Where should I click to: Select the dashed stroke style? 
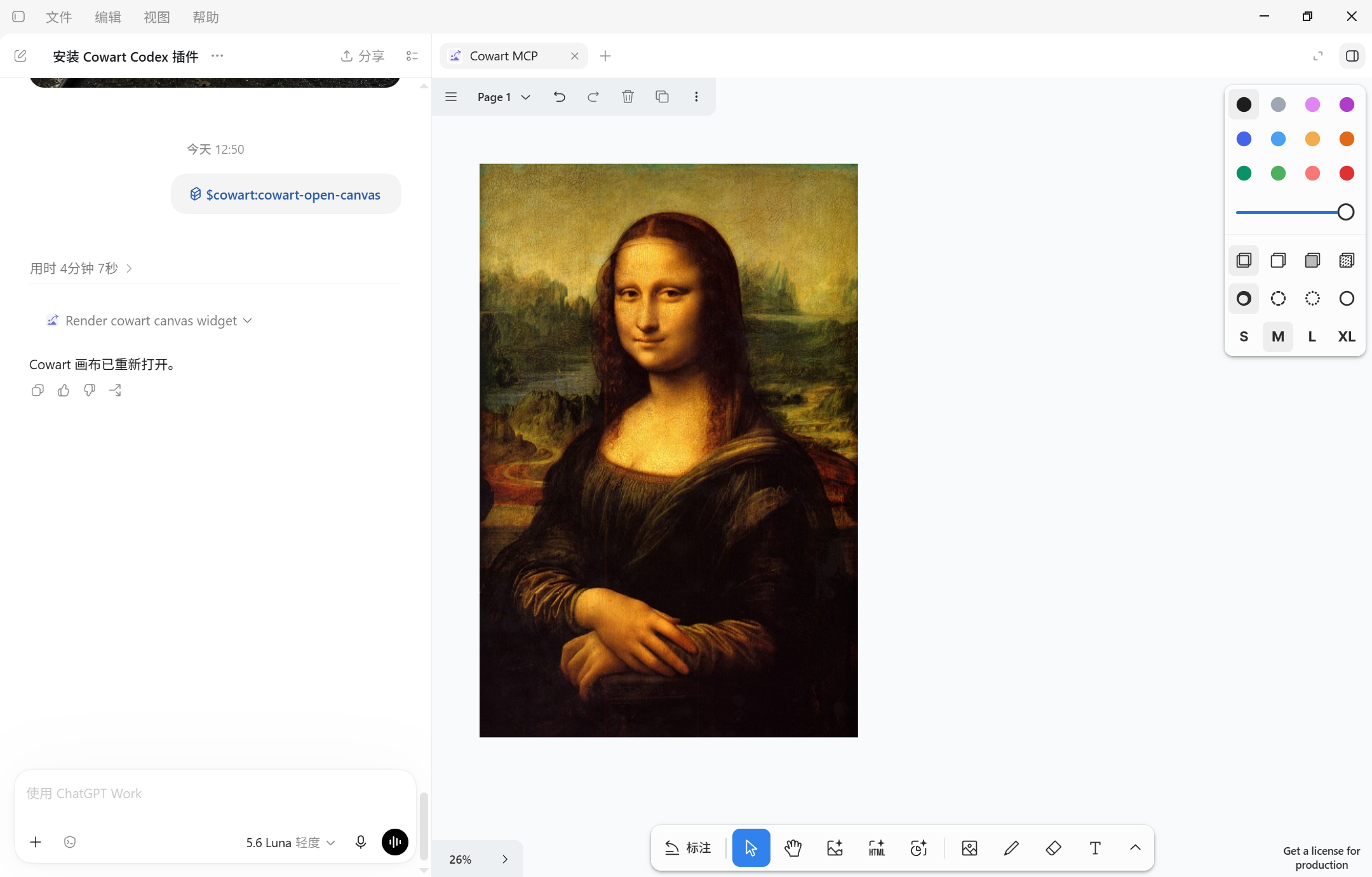click(x=1278, y=299)
